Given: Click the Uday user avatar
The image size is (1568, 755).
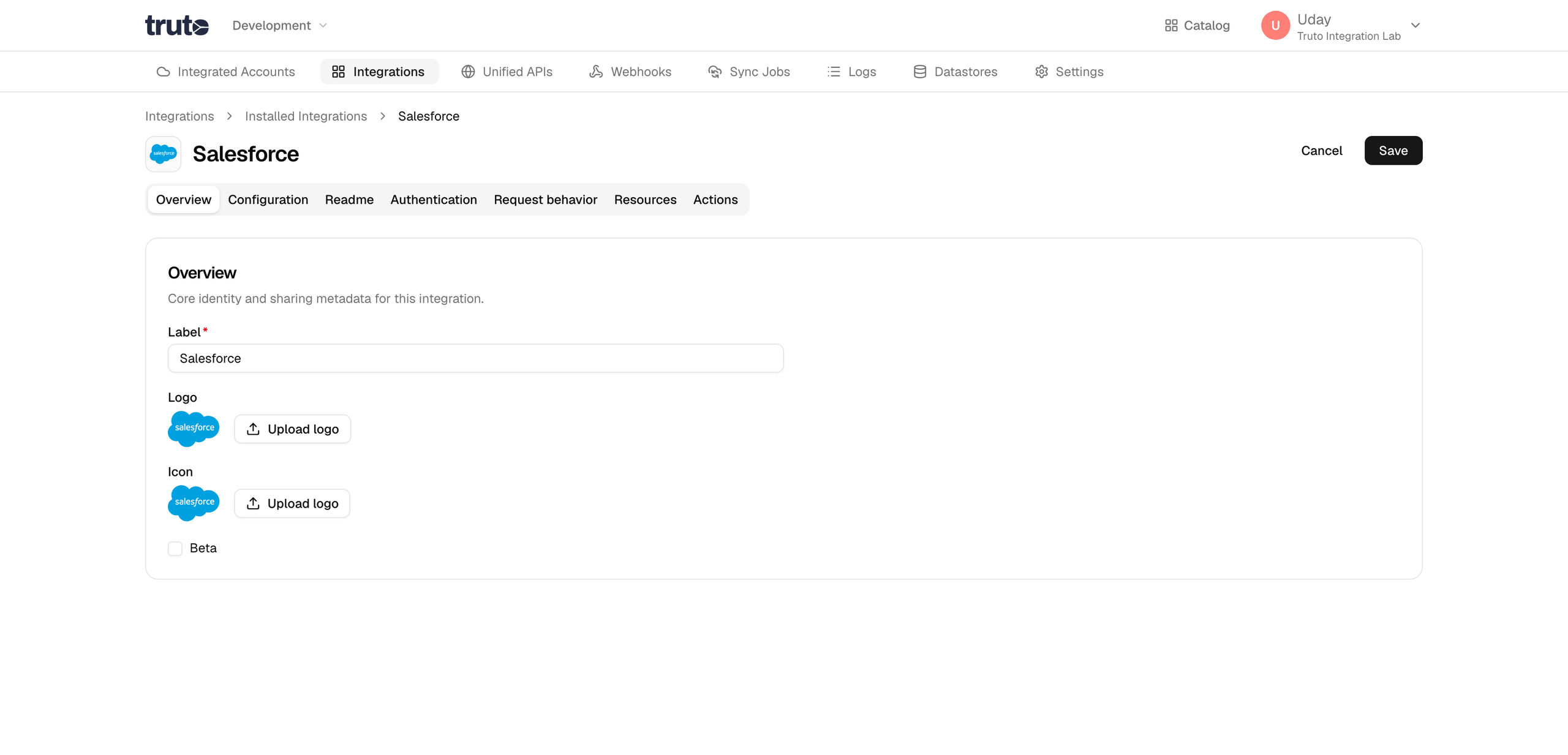Looking at the screenshot, I should tap(1275, 25).
